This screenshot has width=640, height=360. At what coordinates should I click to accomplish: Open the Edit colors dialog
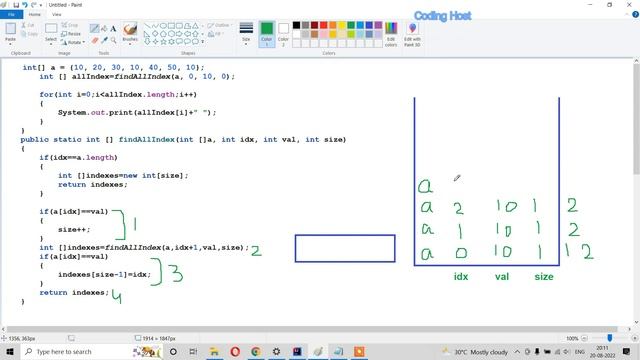point(391,34)
